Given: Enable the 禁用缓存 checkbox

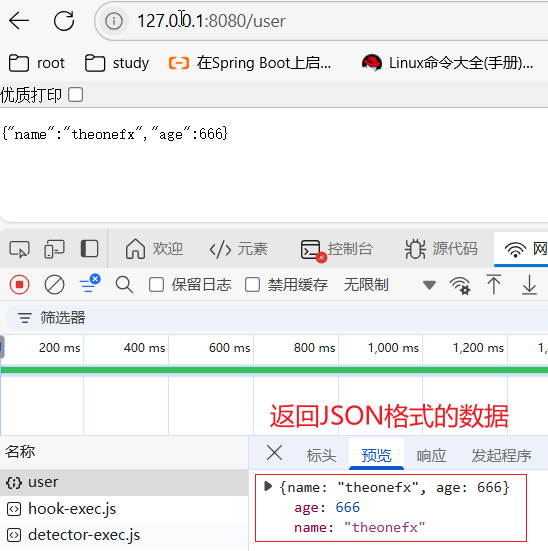Looking at the screenshot, I should tap(252, 284).
